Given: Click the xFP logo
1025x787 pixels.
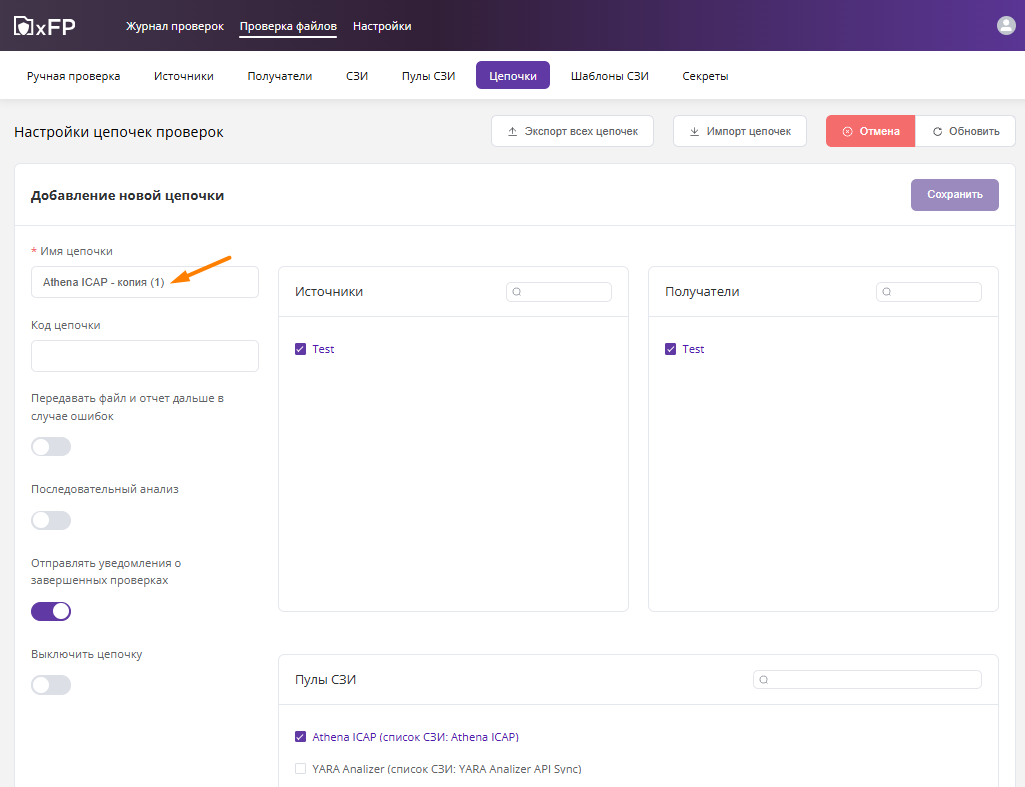Looking at the screenshot, I should tap(44, 26).
